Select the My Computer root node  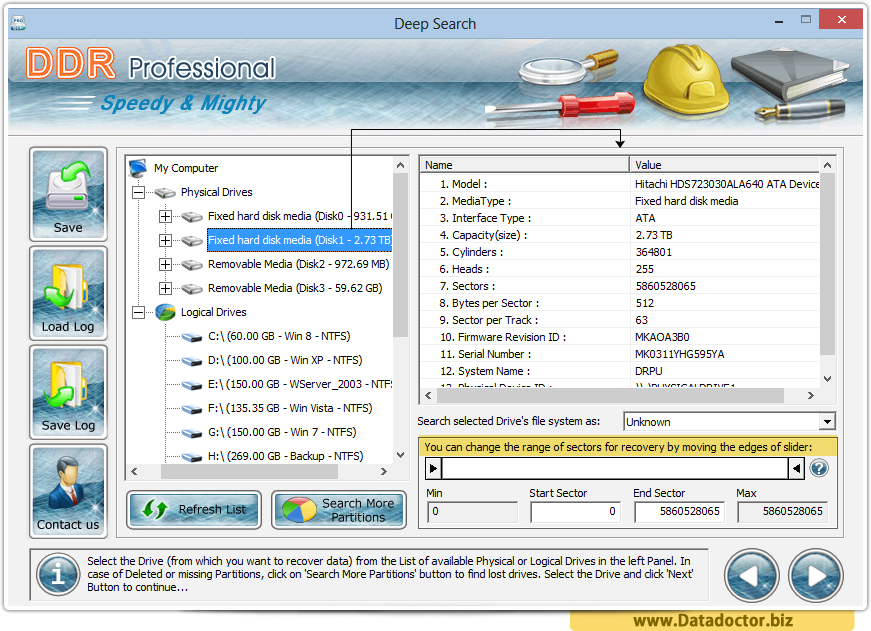click(186, 168)
